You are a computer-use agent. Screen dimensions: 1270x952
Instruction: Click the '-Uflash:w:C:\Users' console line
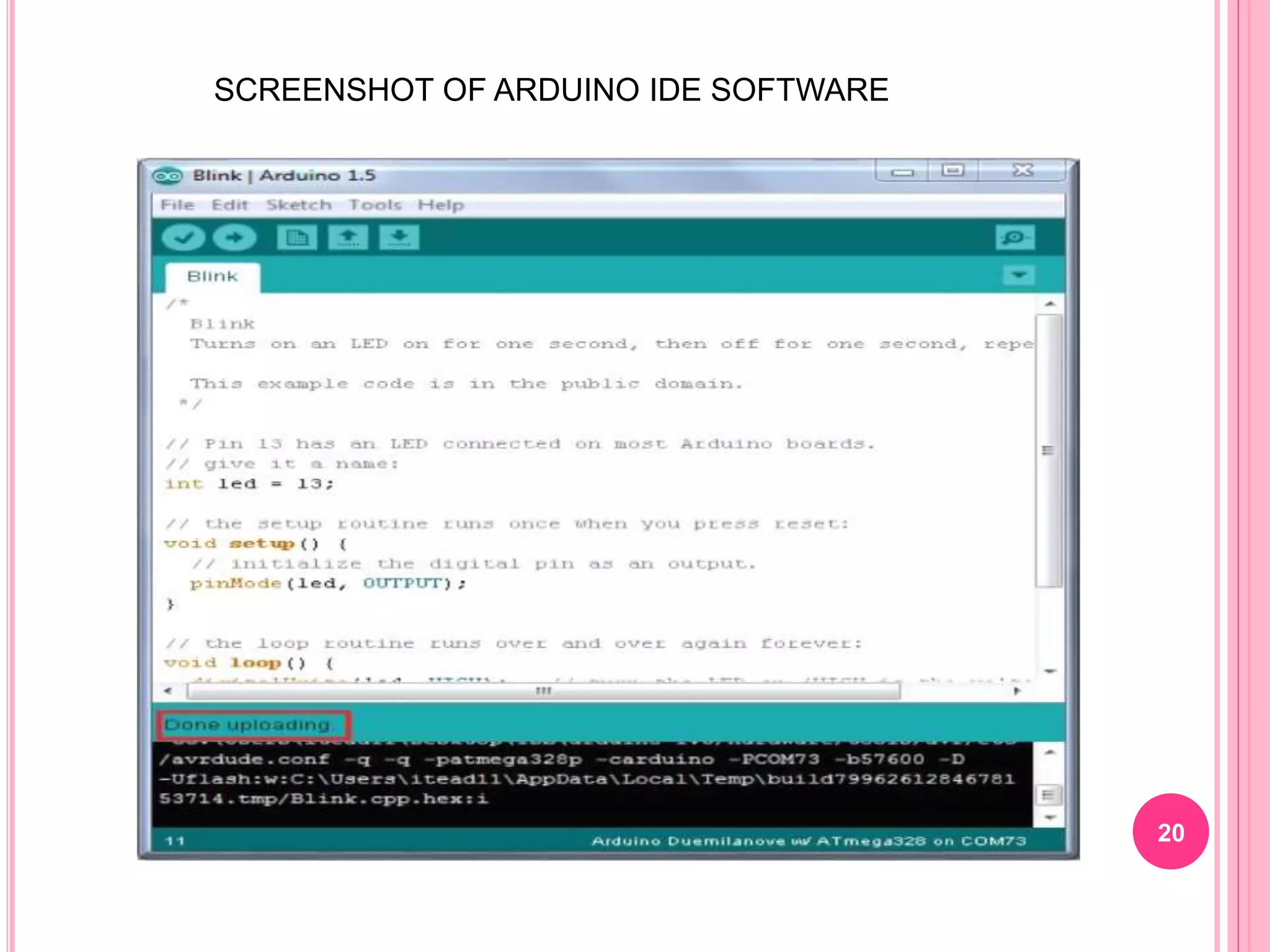(587, 778)
